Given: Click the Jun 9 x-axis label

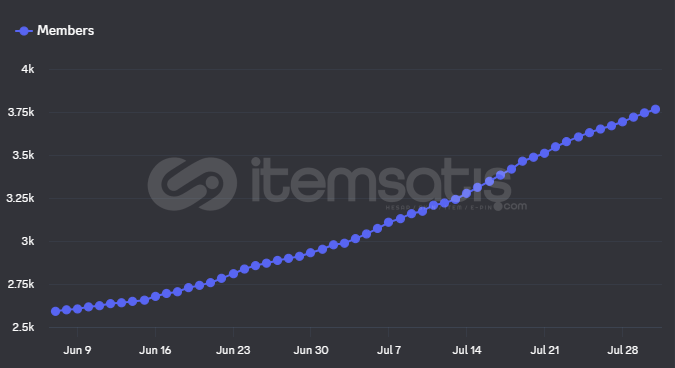Looking at the screenshot, I should 77,350.
